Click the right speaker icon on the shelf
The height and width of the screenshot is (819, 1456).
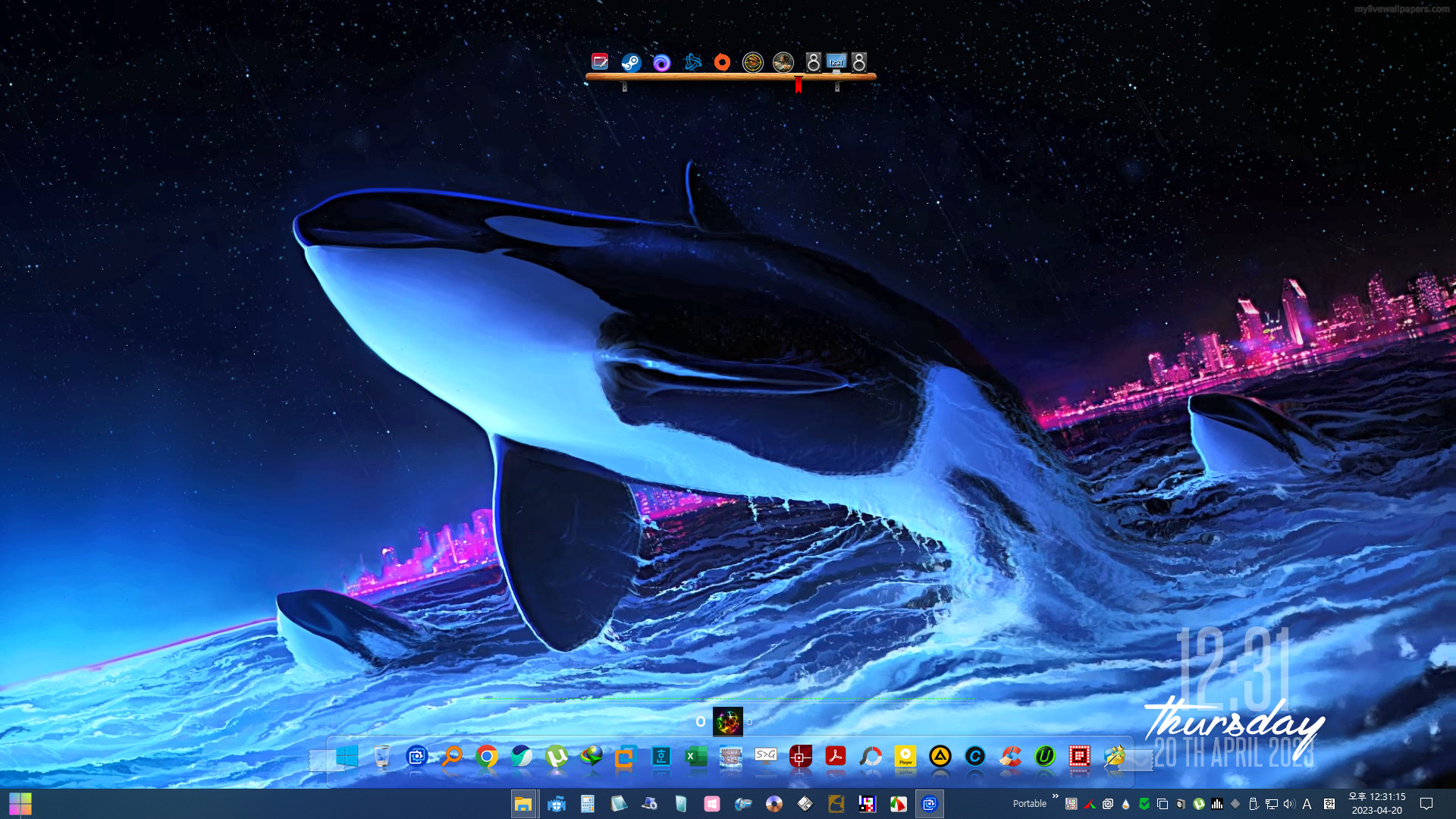click(858, 62)
